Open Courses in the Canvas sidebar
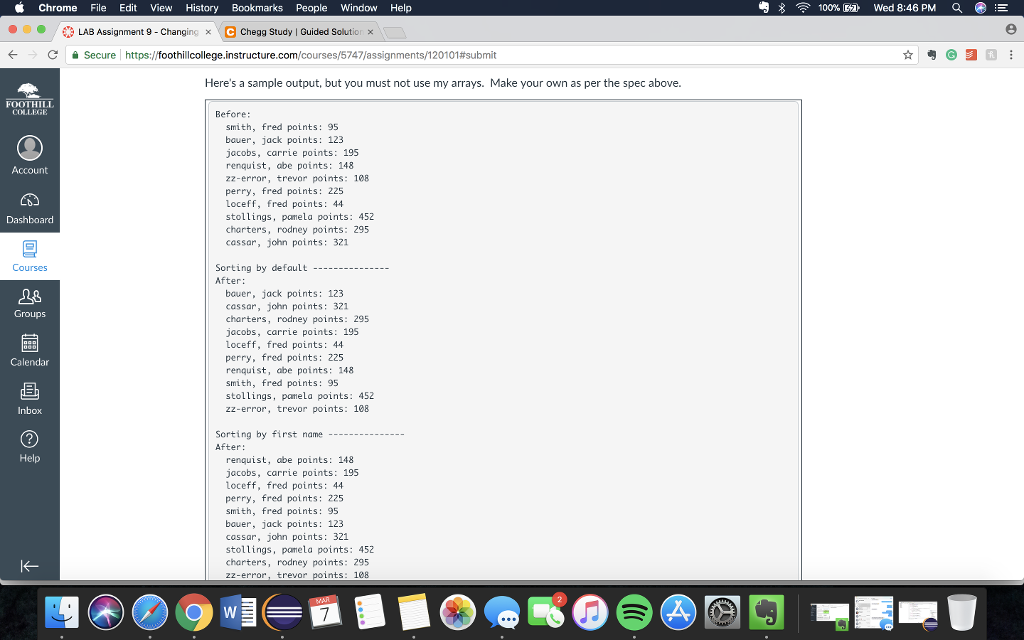The width and height of the screenshot is (1024, 640). [29, 257]
